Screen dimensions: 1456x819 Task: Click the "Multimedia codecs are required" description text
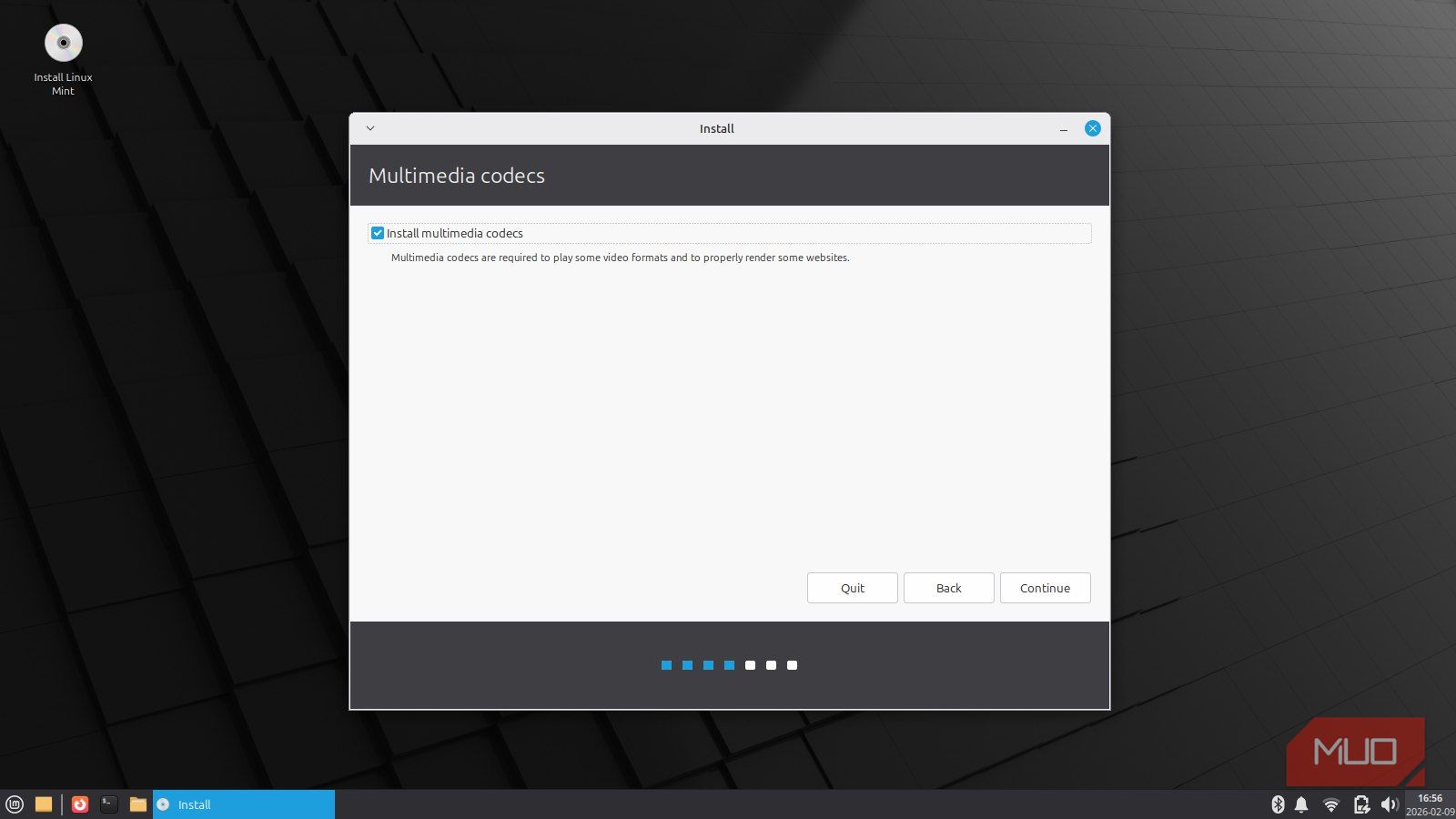620,258
